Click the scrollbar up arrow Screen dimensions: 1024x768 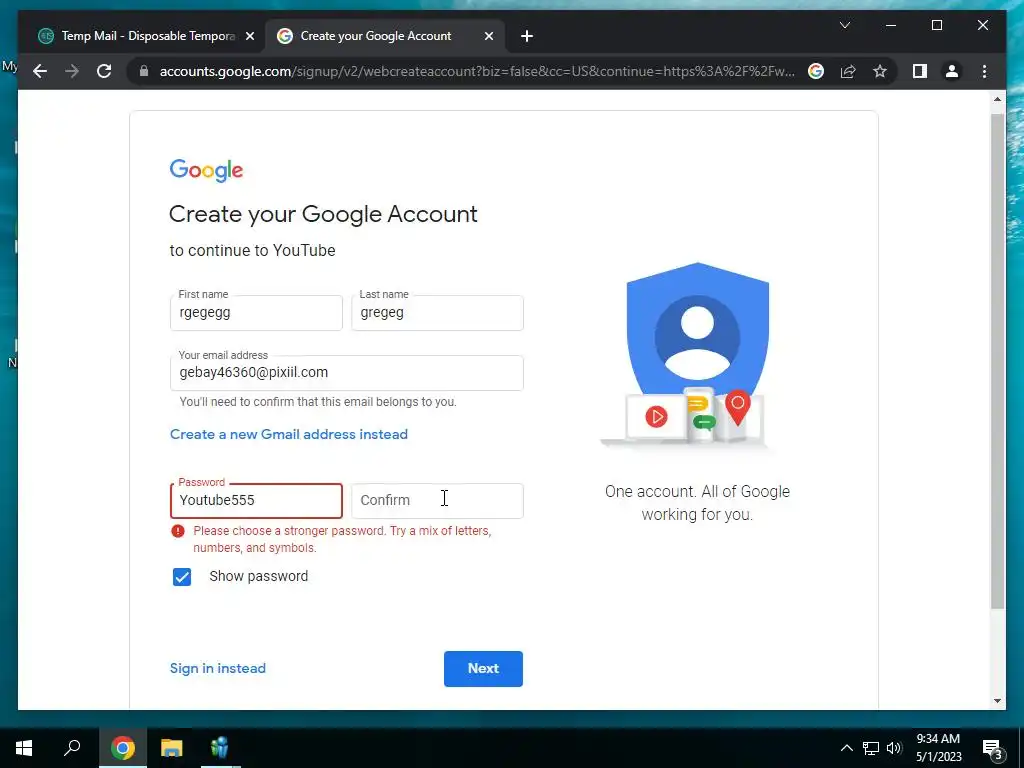click(x=997, y=99)
